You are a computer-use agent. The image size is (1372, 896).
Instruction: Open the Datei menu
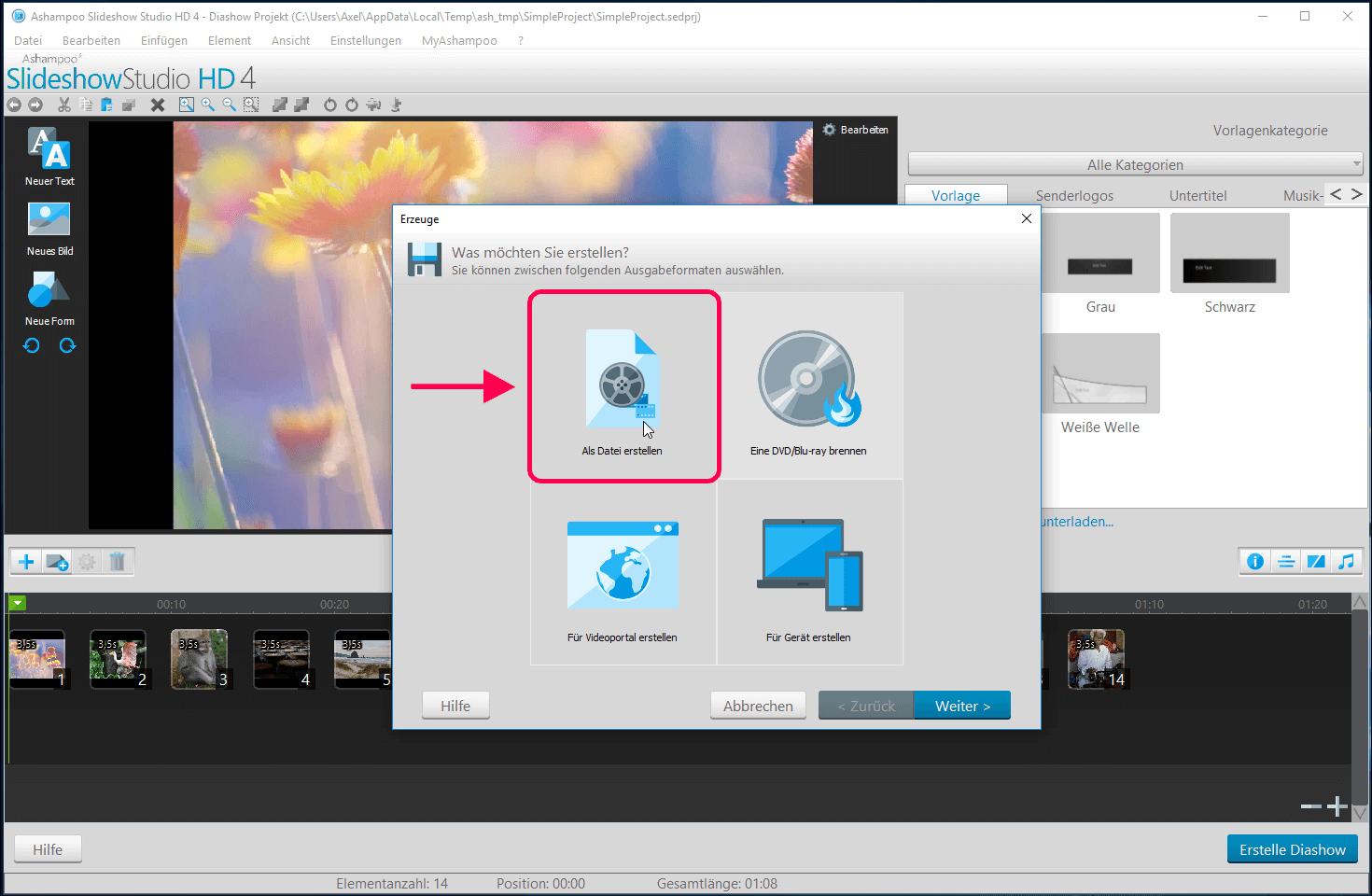coord(28,40)
